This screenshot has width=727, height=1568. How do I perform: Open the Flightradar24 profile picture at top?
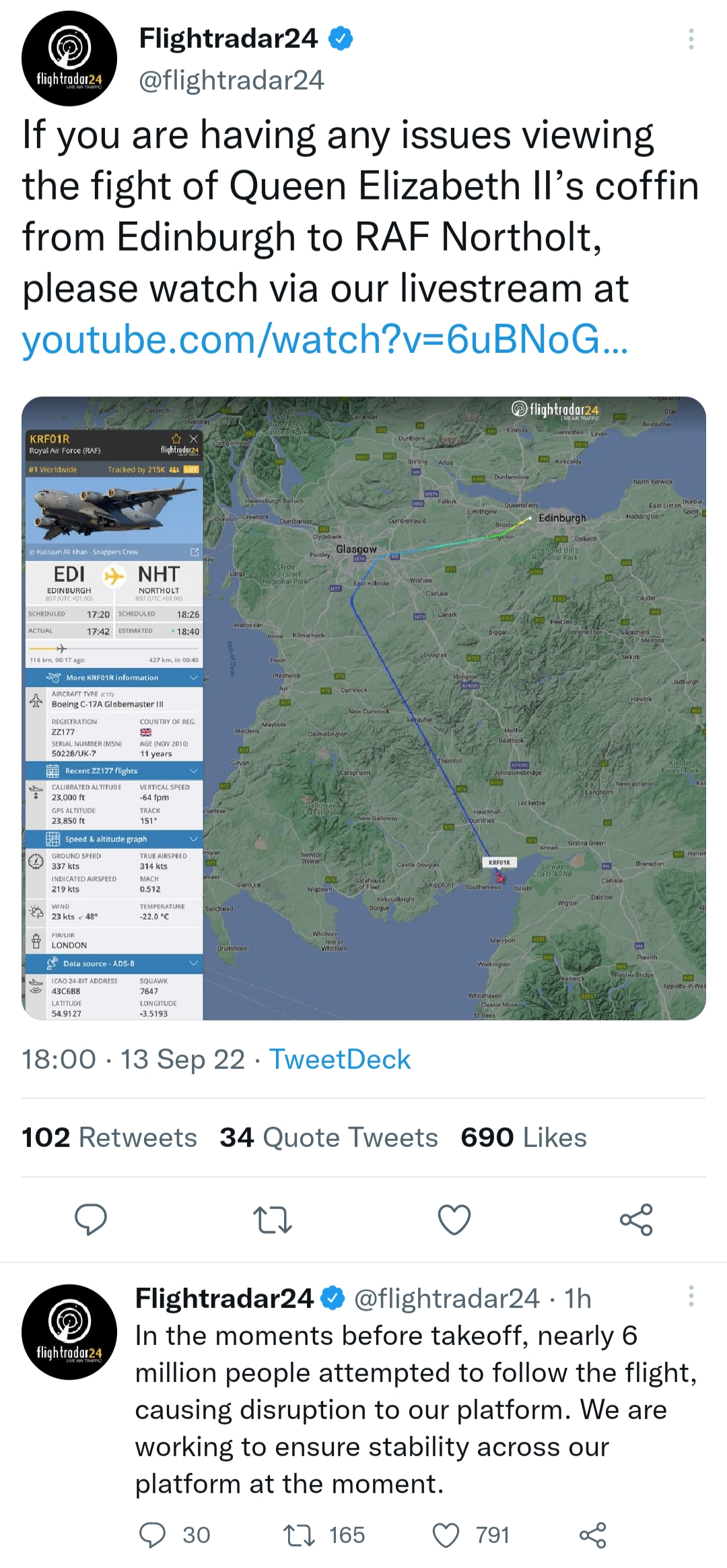(x=69, y=59)
